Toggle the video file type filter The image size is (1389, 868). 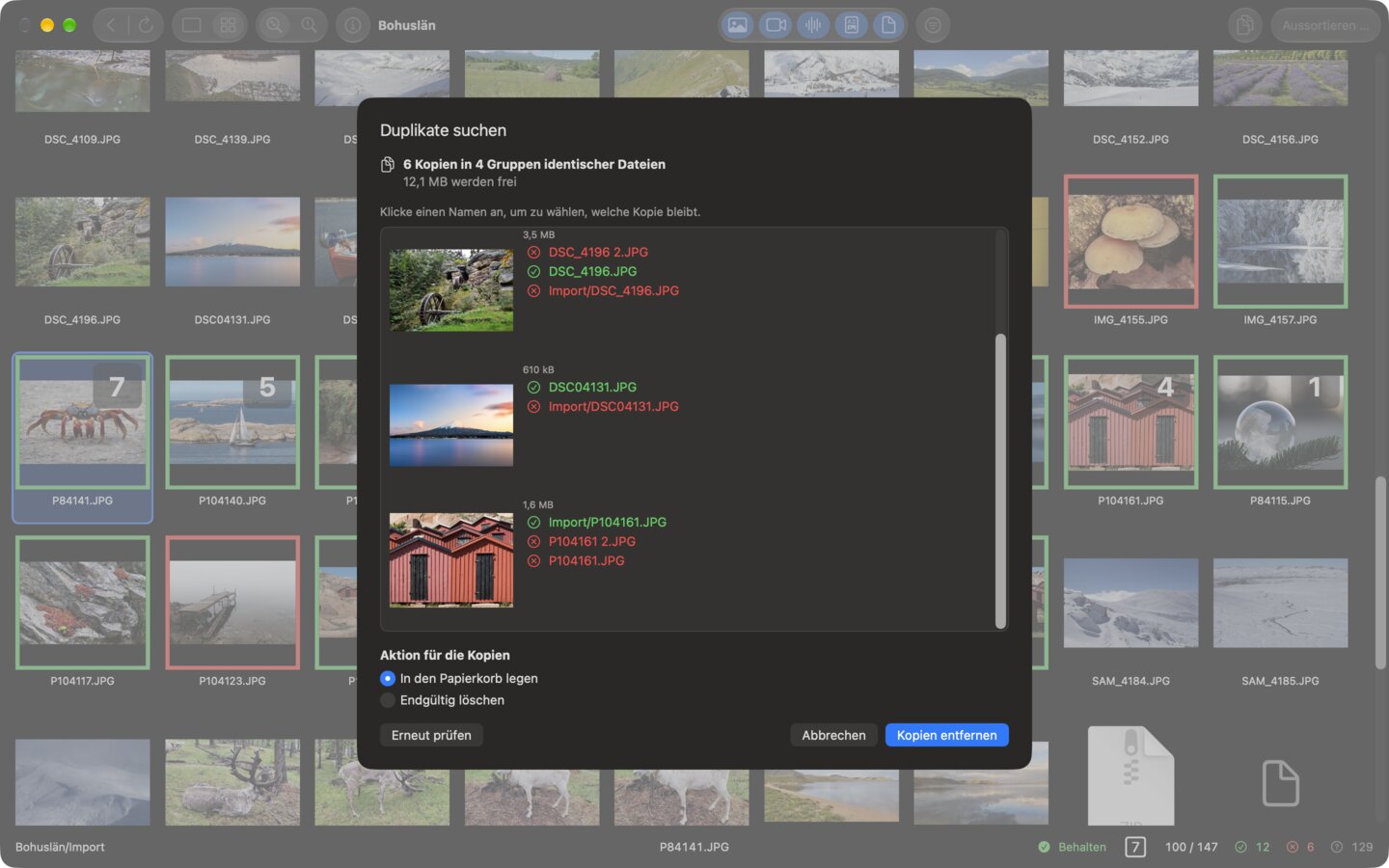[x=776, y=25]
